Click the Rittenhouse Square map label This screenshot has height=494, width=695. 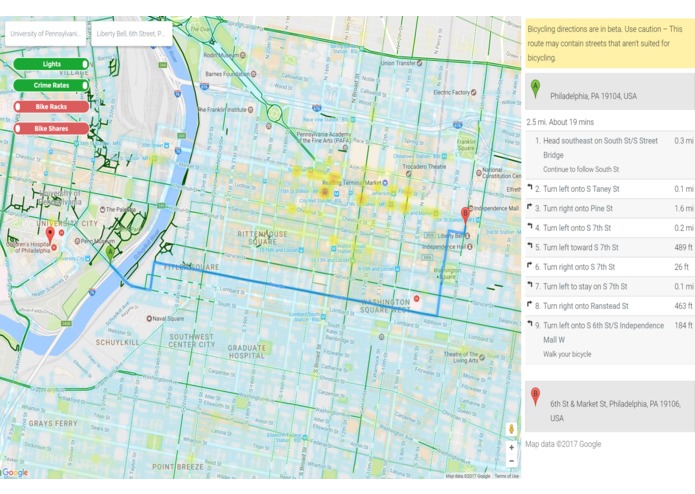(262, 238)
